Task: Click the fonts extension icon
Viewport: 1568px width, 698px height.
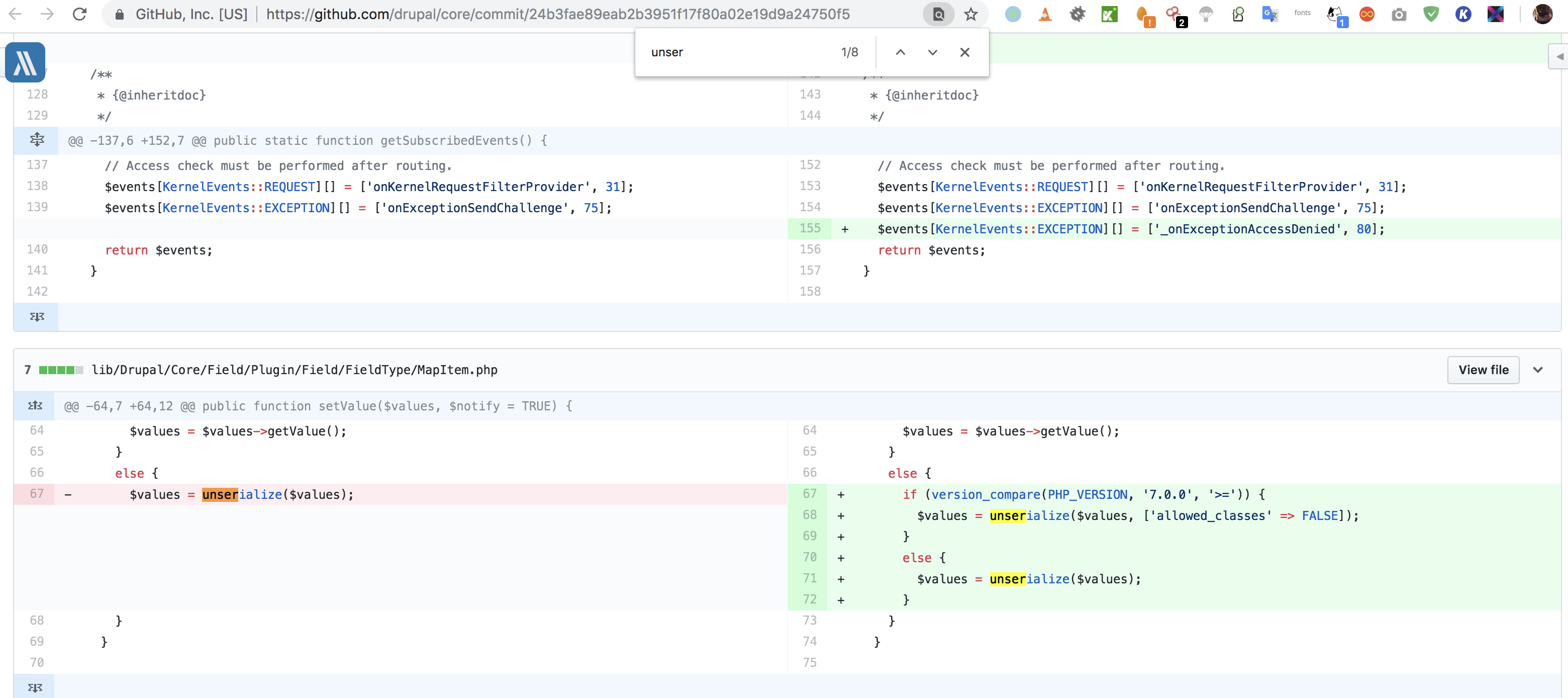Action: [x=1302, y=13]
